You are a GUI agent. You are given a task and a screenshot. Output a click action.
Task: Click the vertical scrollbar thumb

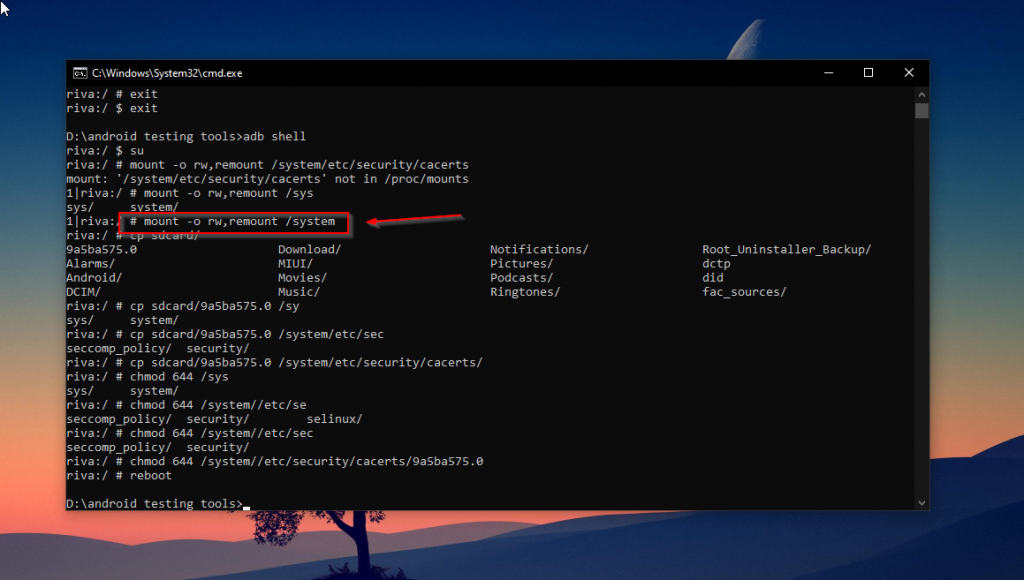(x=921, y=110)
